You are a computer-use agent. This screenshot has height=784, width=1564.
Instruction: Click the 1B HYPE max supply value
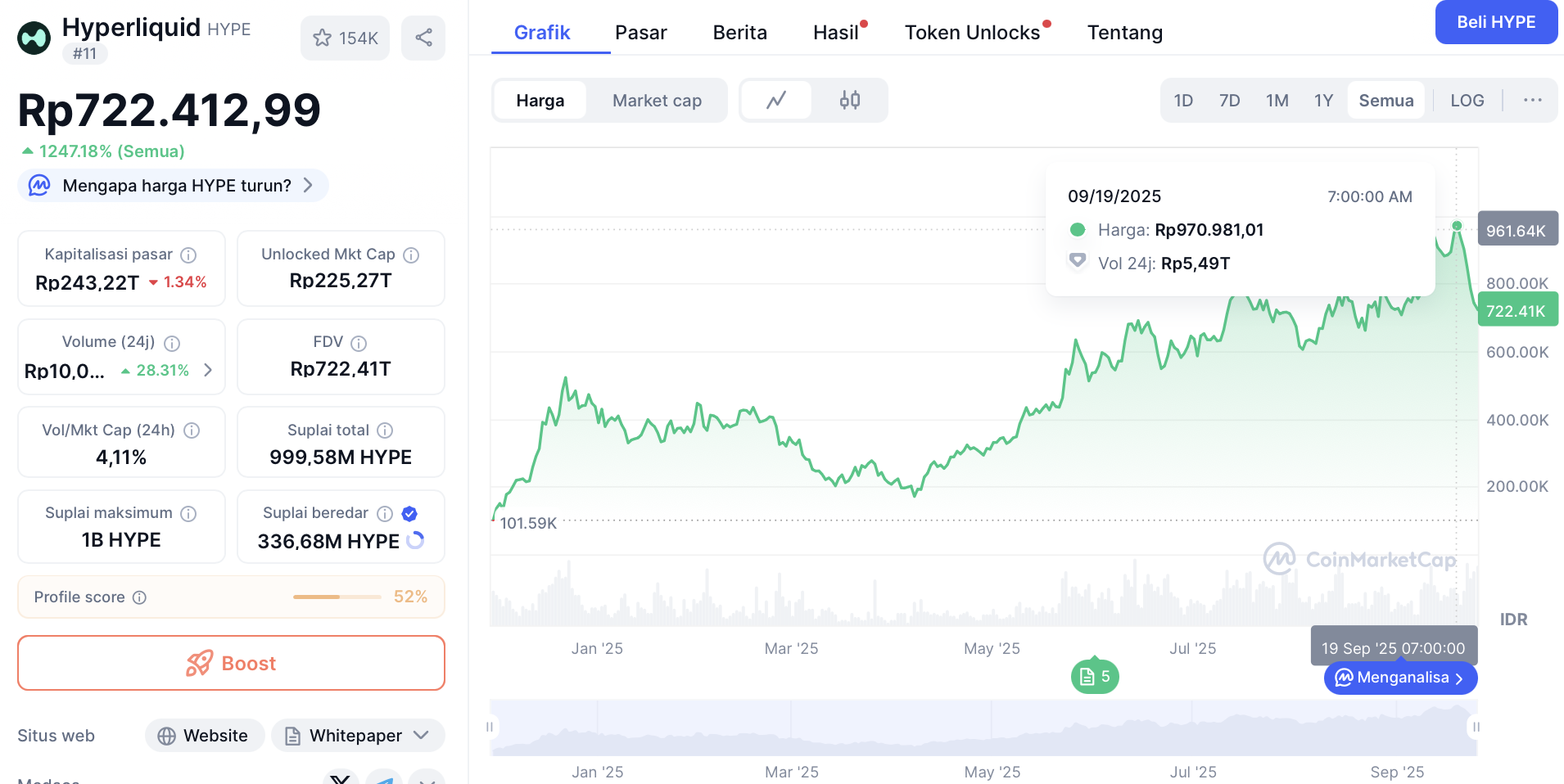coord(121,540)
